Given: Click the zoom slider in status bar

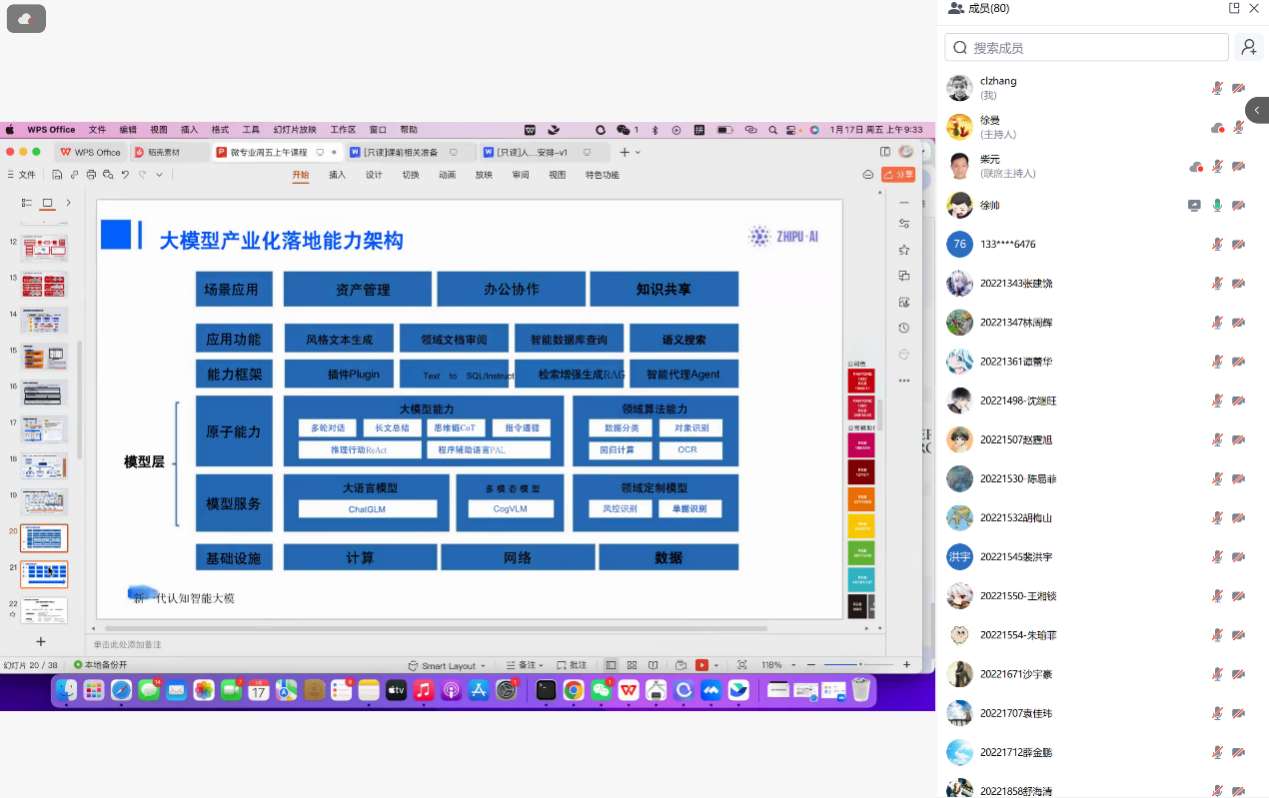Looking at the screenshot, I should [x=860, y=665].
